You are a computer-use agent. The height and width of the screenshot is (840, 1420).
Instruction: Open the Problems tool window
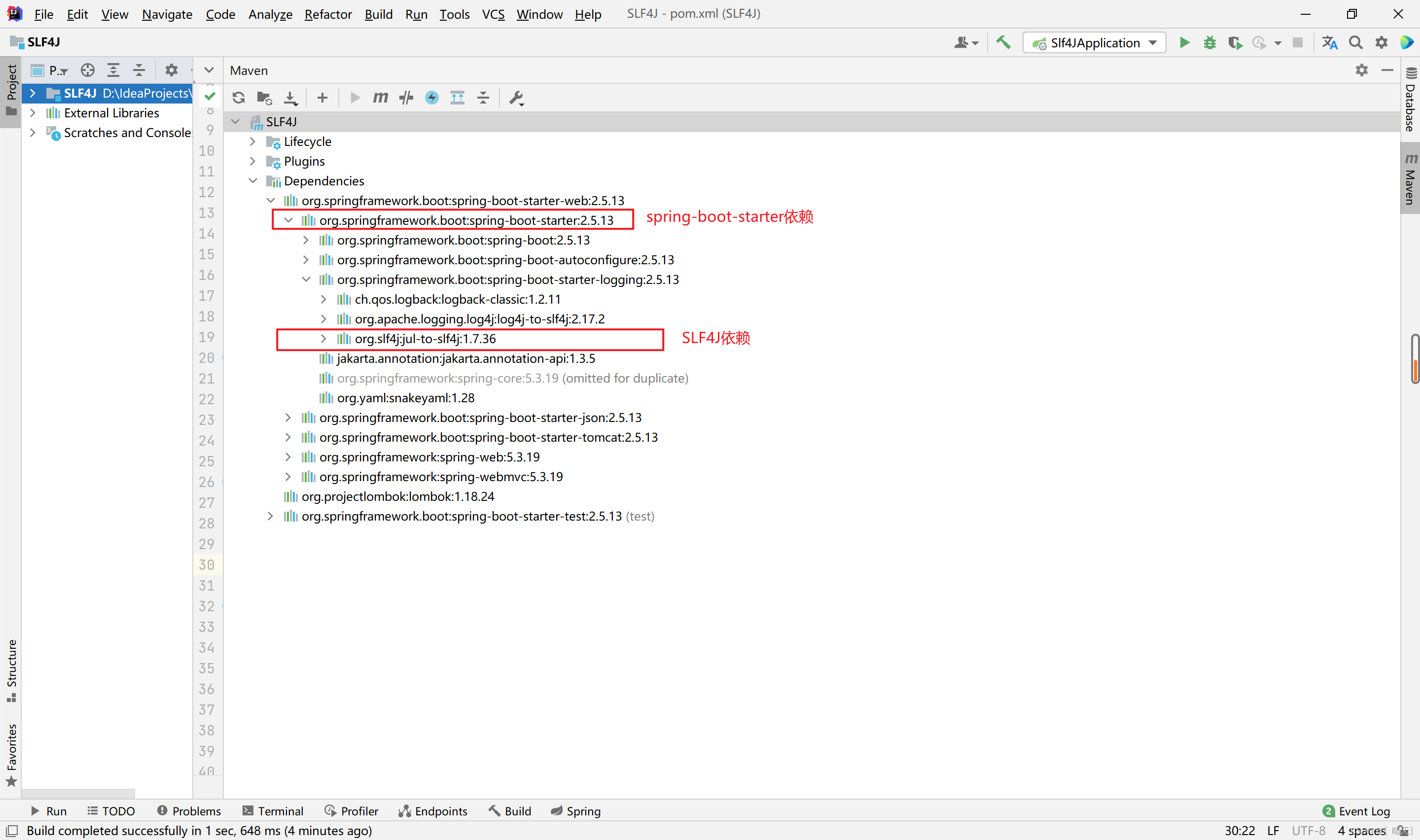(x=189, y=811)
